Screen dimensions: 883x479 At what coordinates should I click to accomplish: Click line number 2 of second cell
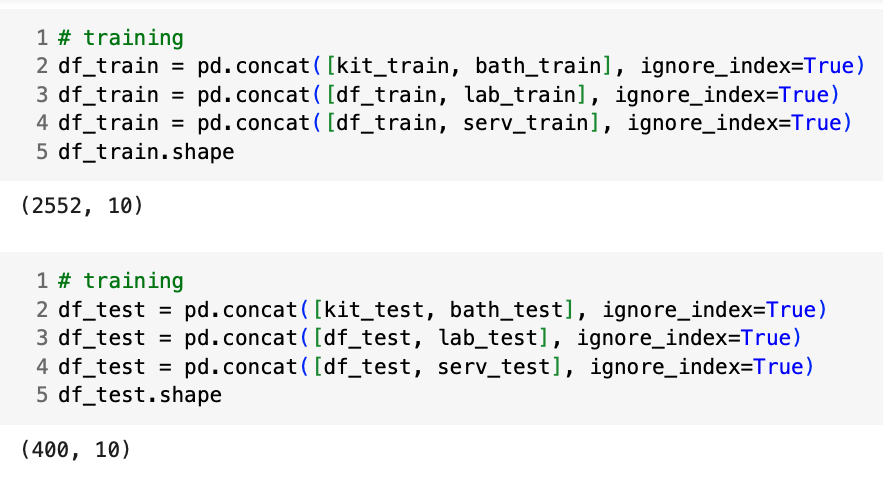pos(42,310)
